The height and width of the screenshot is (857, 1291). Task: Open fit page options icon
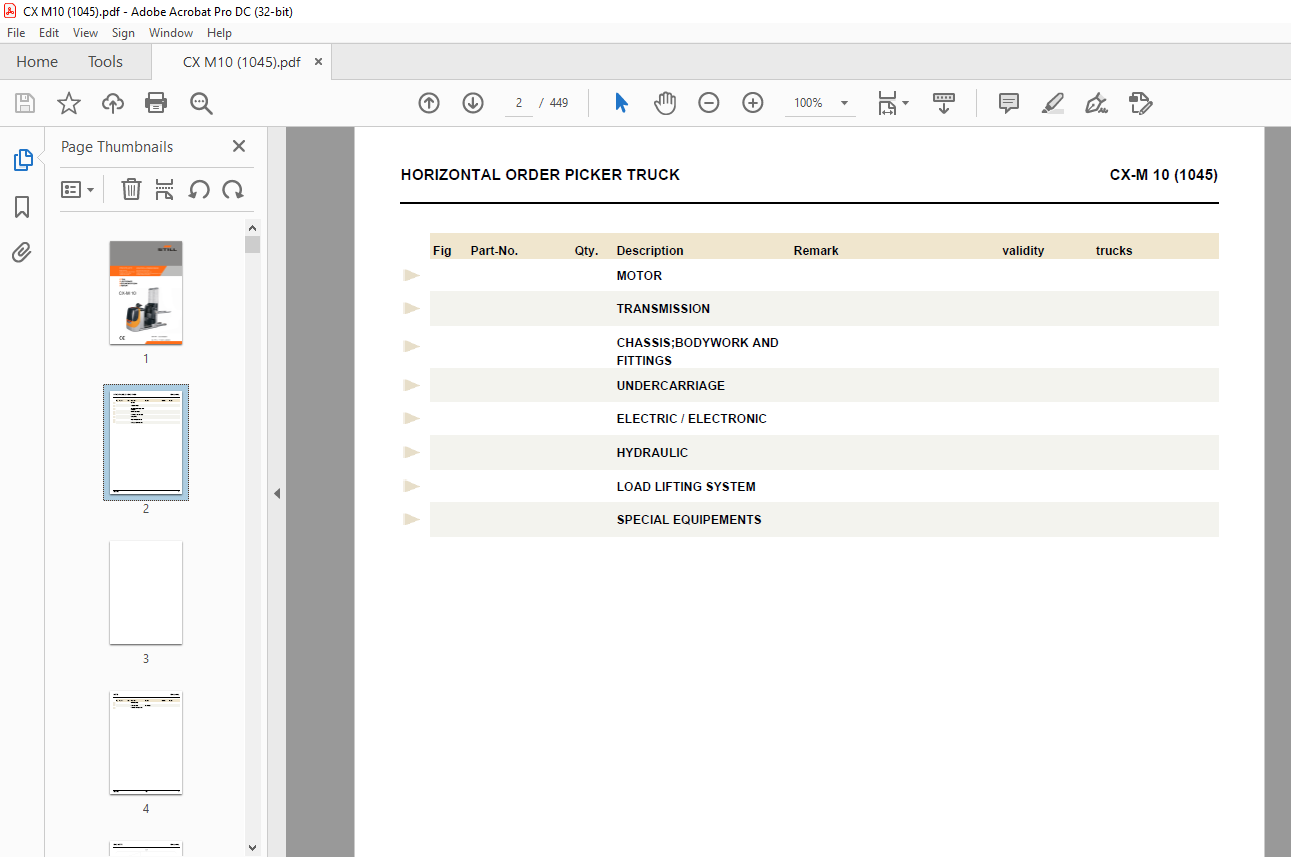(892, 103)
